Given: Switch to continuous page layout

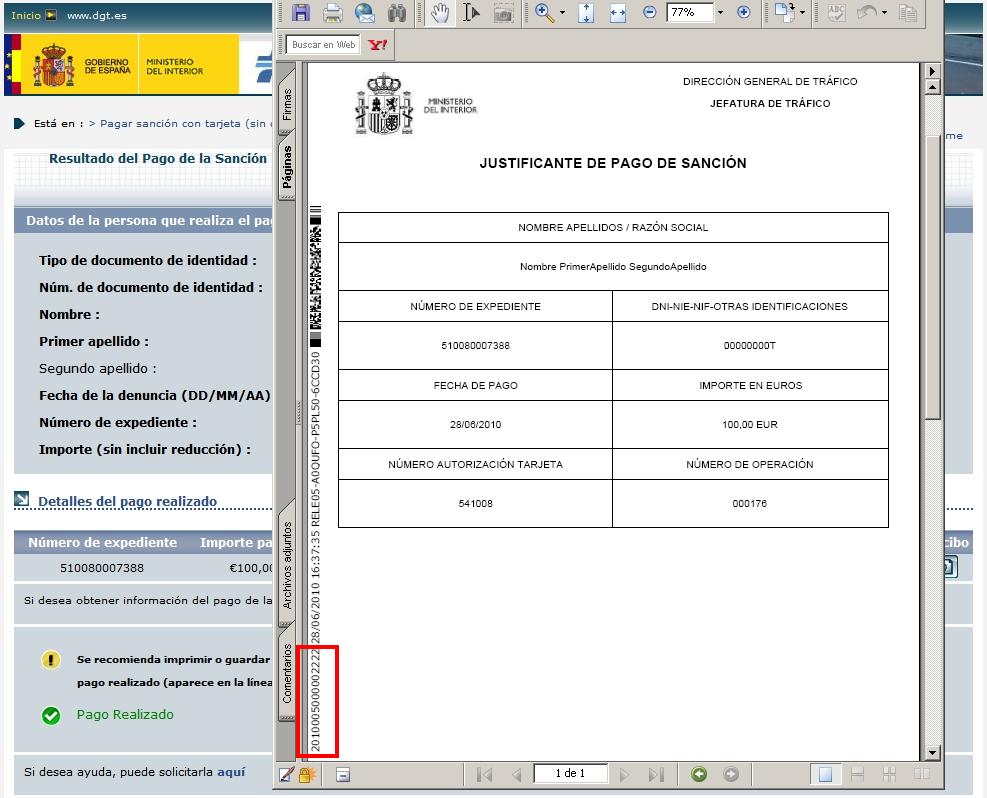Looking at the screenshot, I should 857,774.
